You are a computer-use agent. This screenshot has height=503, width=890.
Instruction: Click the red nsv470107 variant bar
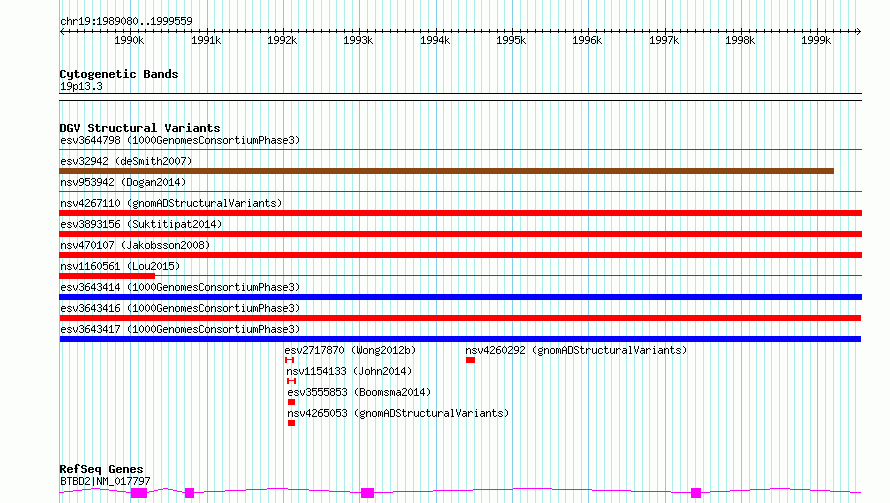point(460,255)
